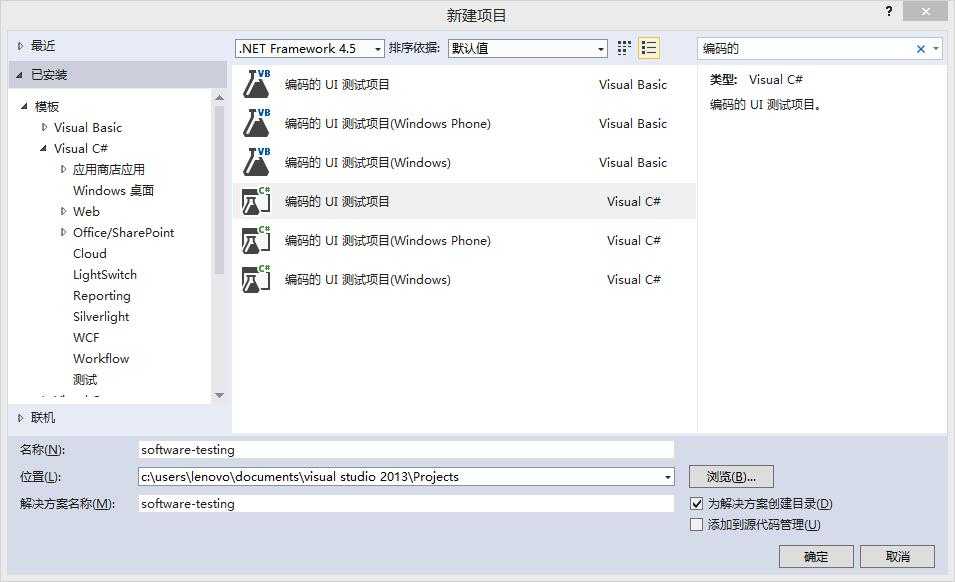The height and width of the screenshot is (582, 955).
Task: Open the 位置 path dropdown
Action: point(668,477)
